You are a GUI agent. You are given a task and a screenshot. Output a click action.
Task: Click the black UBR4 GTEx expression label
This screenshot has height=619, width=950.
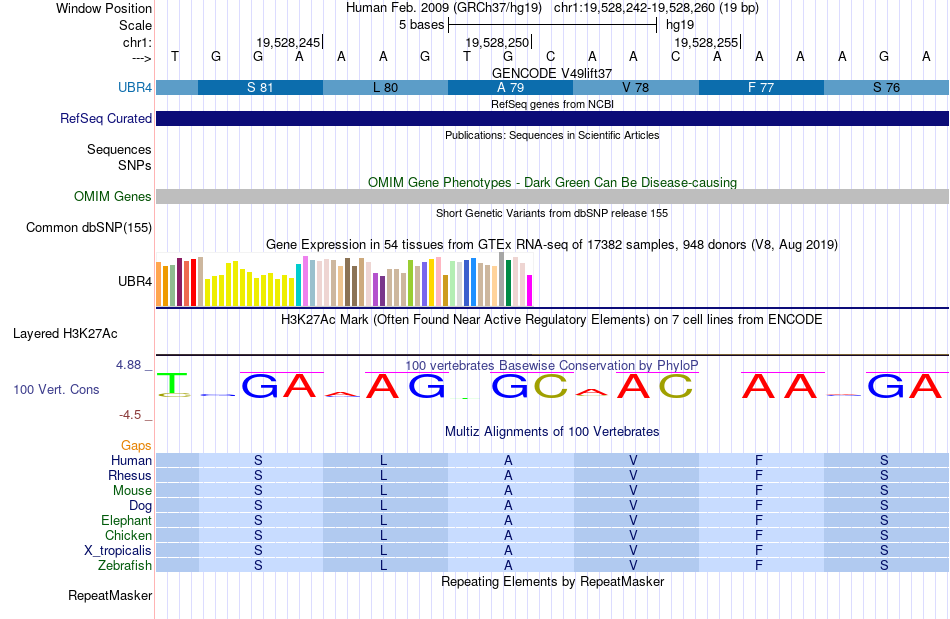click(x=135, y=282)
